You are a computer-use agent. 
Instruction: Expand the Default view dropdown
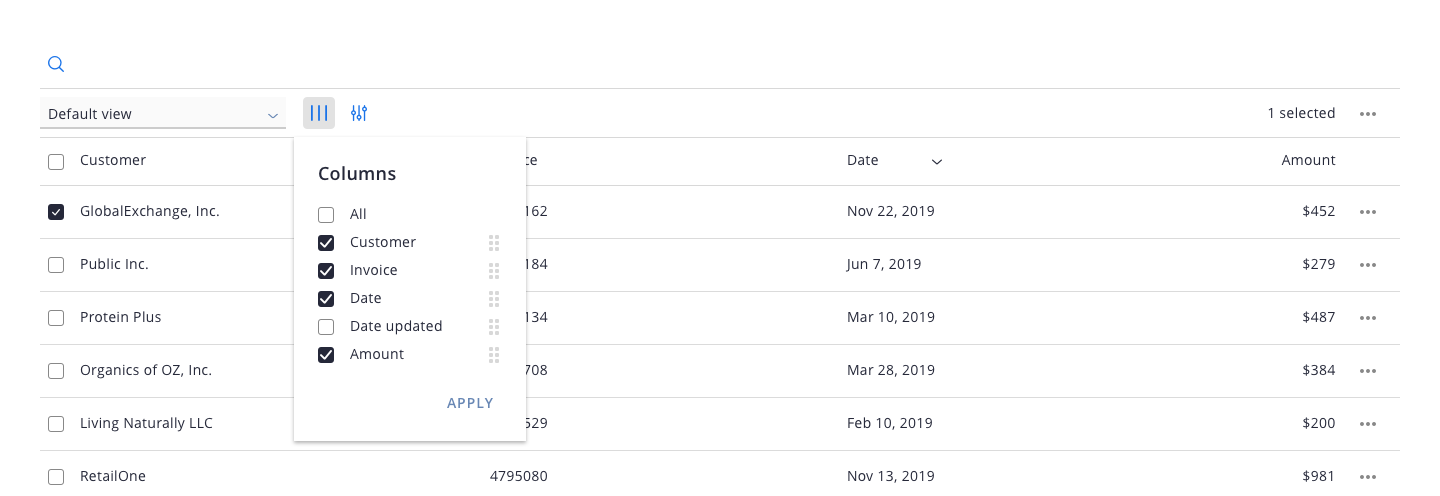163,114
